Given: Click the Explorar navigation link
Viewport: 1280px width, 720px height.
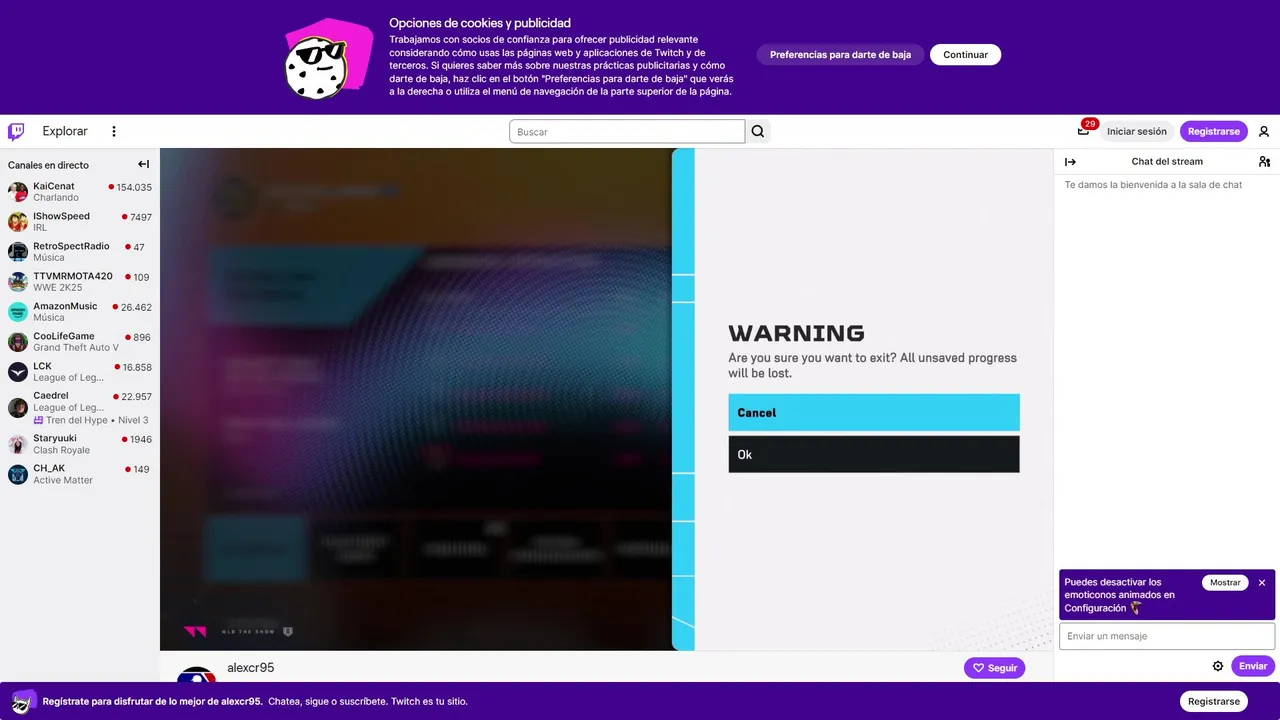Looking at the screenshot, I should pos(65,131).
